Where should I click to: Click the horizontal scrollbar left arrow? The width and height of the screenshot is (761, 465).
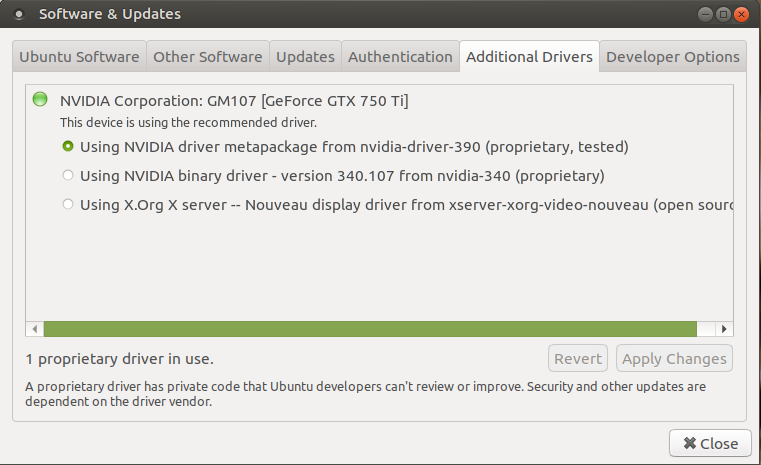(35, 329)
